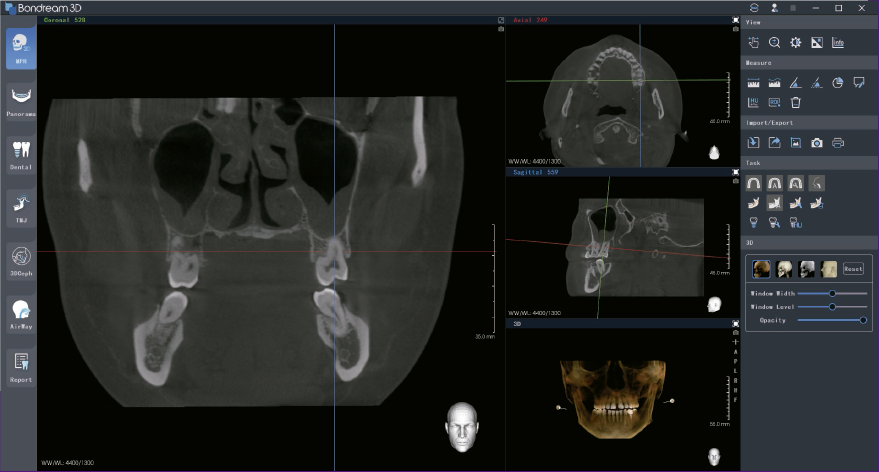Click the head orientation model in Sagittal view

(714, 304)
